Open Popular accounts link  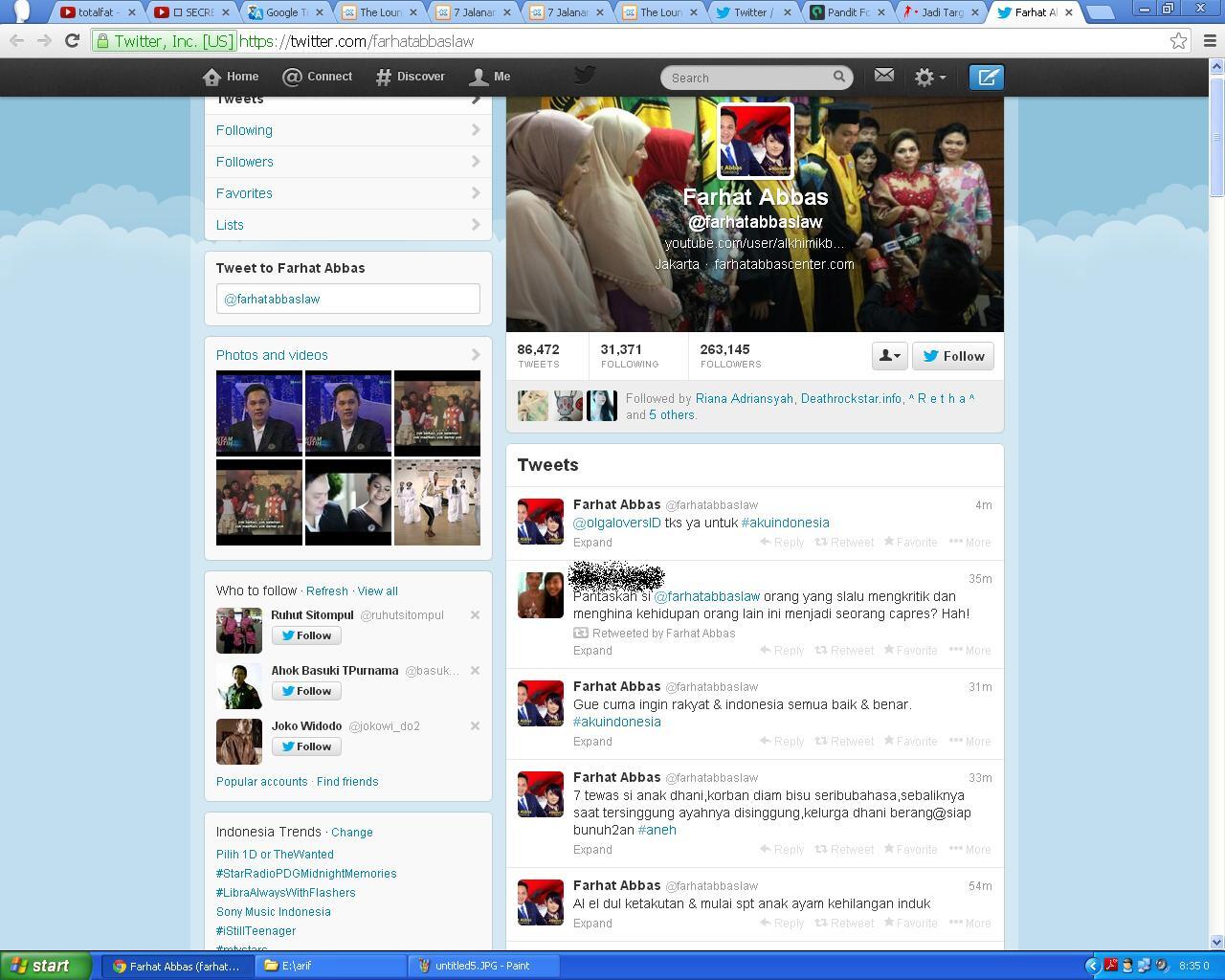[x=262, y=782]
